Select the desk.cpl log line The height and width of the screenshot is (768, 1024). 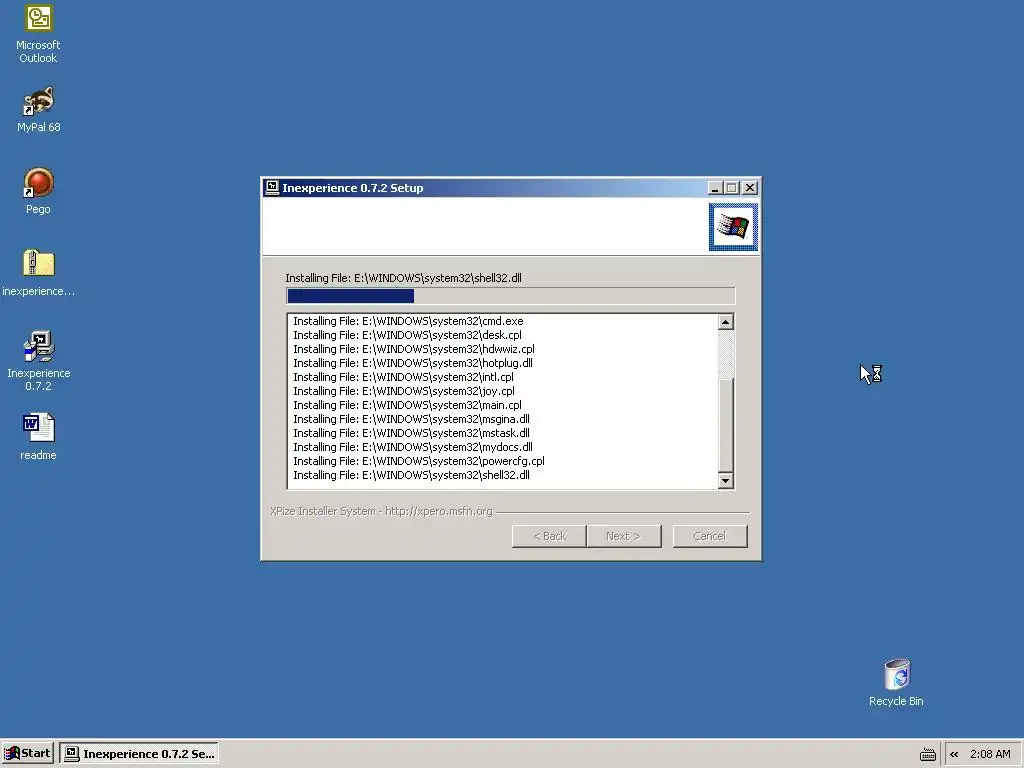click(x=408, y=335)
